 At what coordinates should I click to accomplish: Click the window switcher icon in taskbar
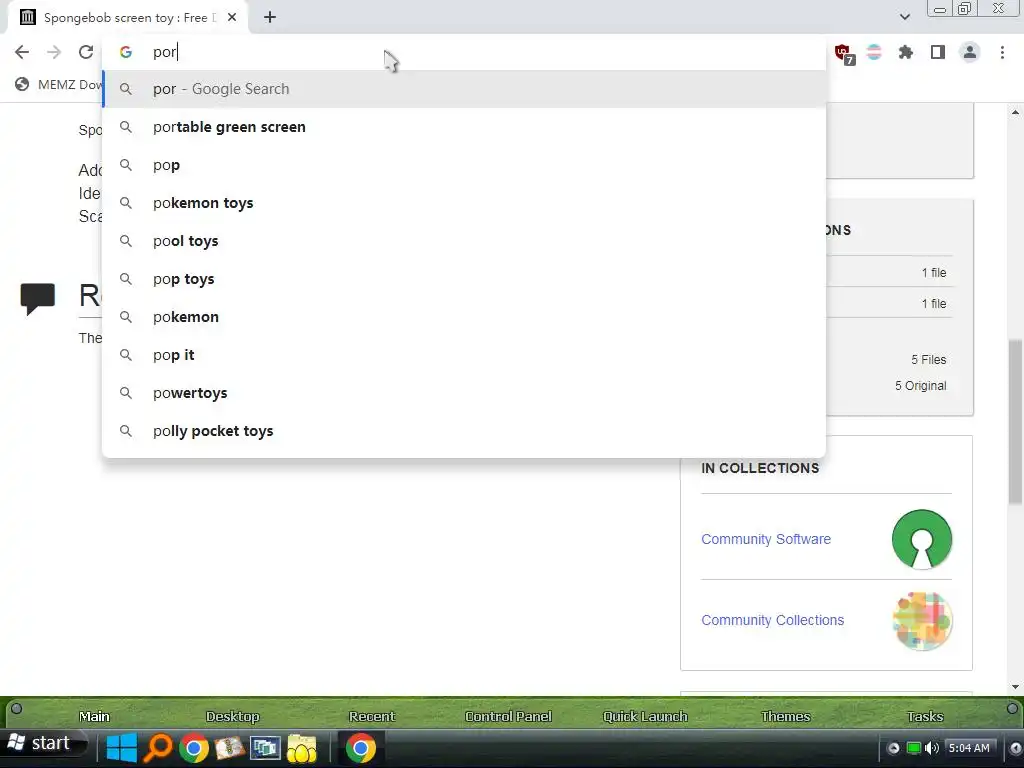coord(265,748)
